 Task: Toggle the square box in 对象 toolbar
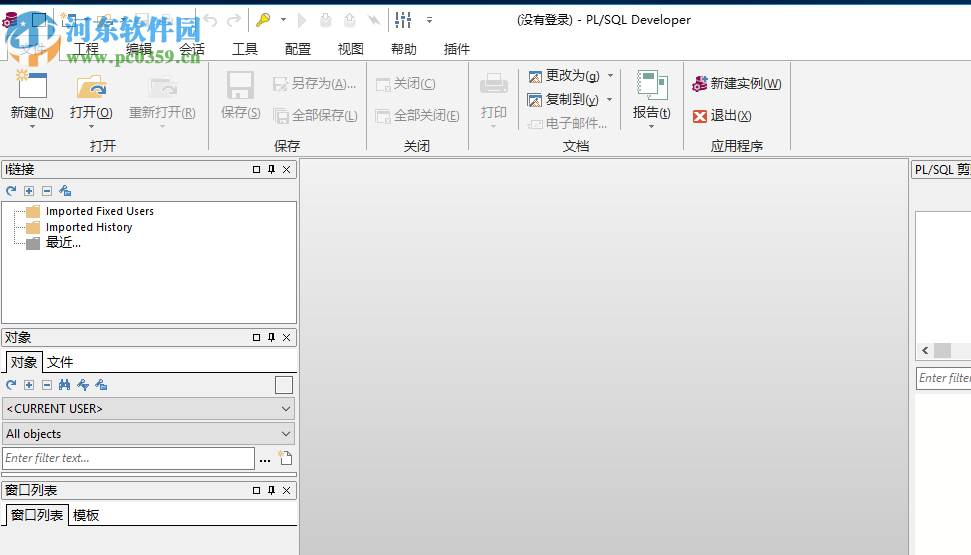pos(284,385)
